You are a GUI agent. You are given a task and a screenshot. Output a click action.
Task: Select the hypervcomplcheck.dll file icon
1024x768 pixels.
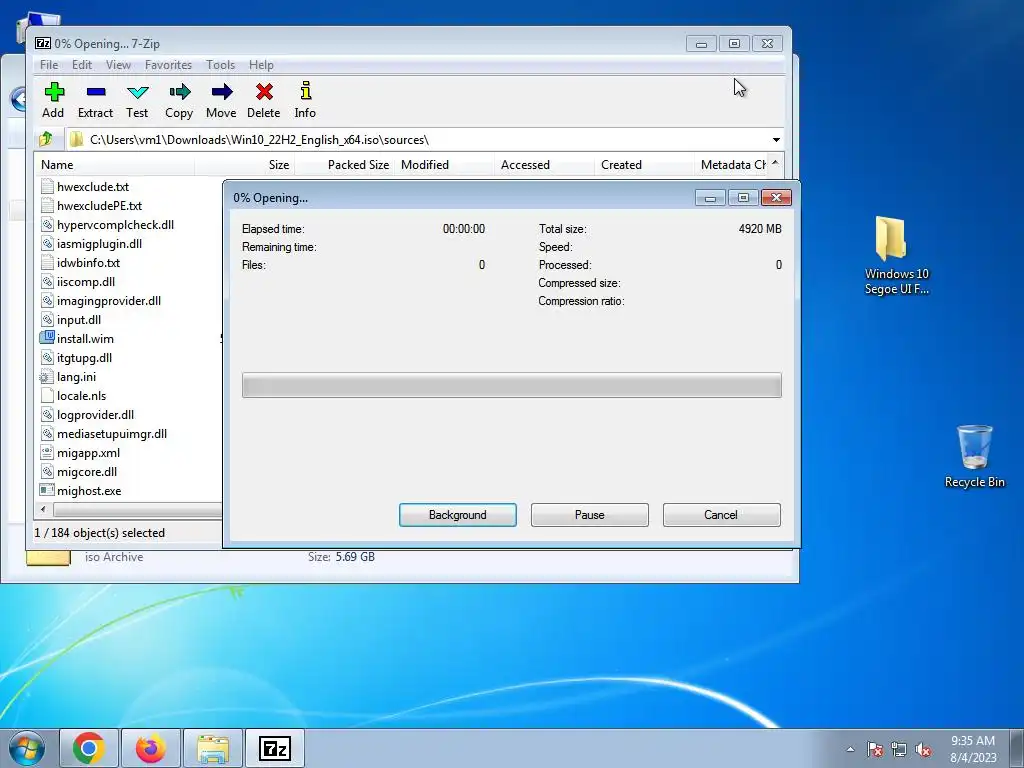[46, 225]
